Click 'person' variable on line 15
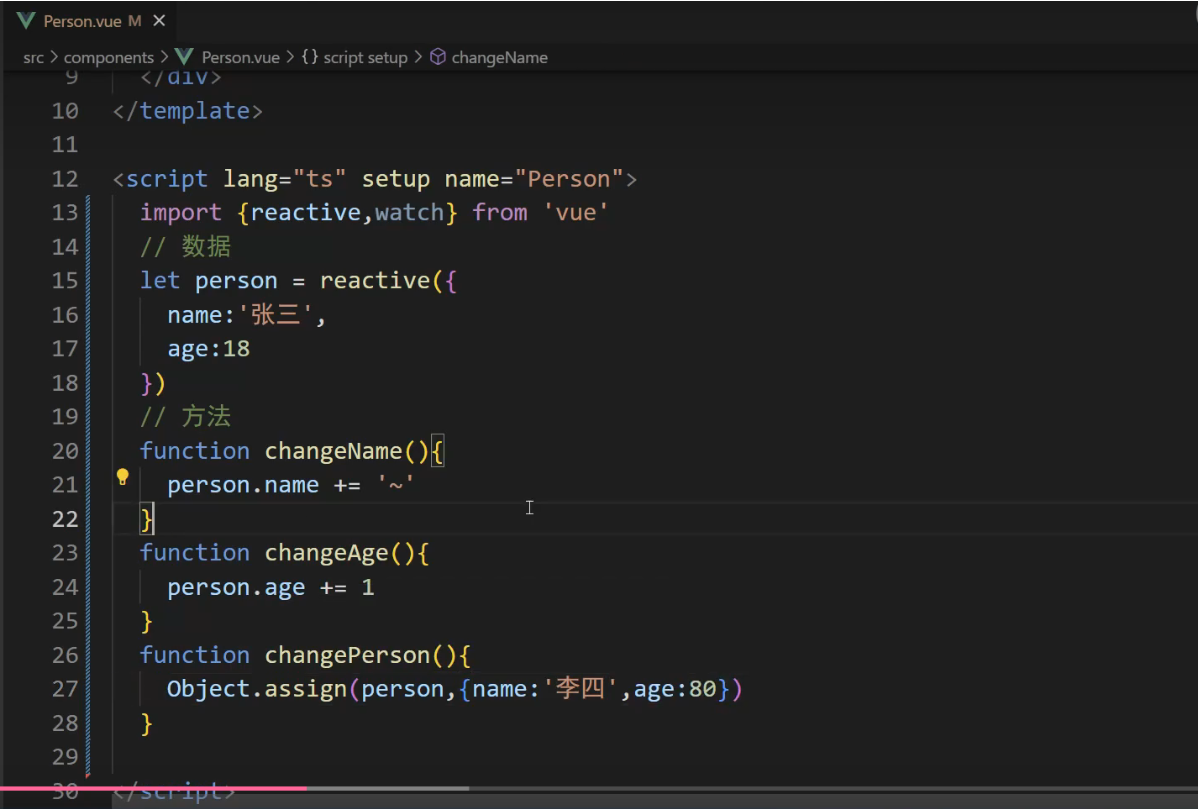The width and height of the screenshot is (1199, 809). (236, 281)
